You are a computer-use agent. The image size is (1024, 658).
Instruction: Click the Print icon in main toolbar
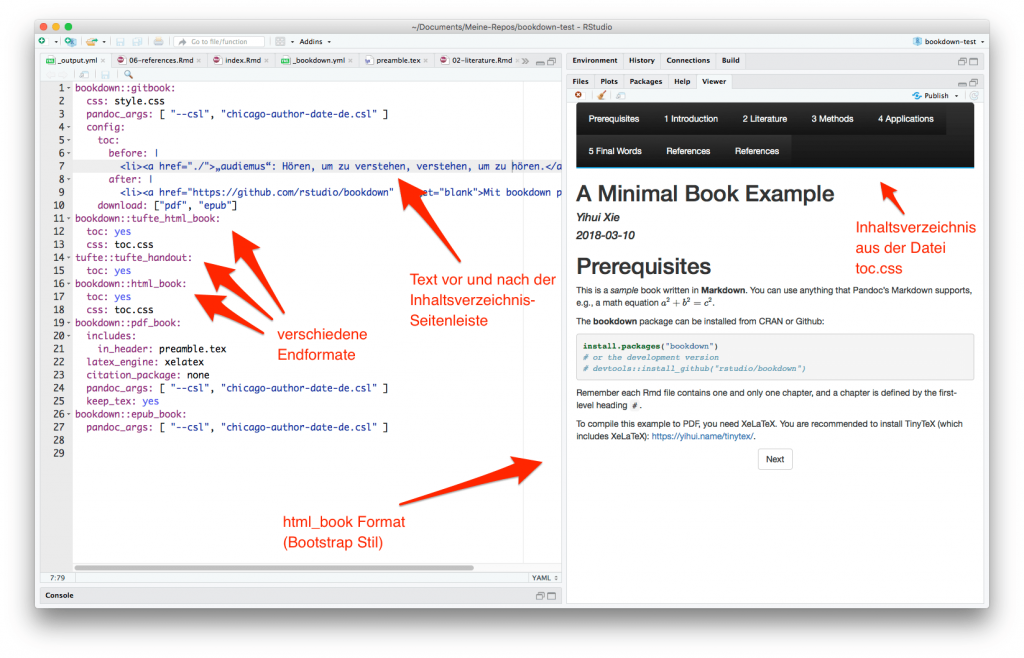158,42
